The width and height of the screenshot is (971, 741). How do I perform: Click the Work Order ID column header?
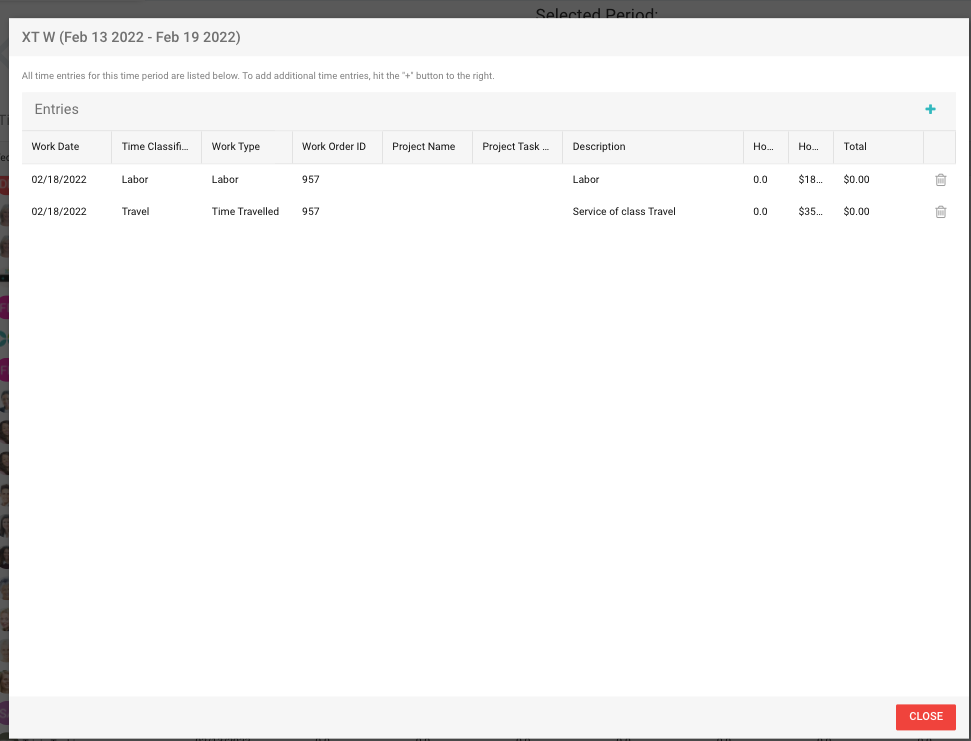coord(334,147)
